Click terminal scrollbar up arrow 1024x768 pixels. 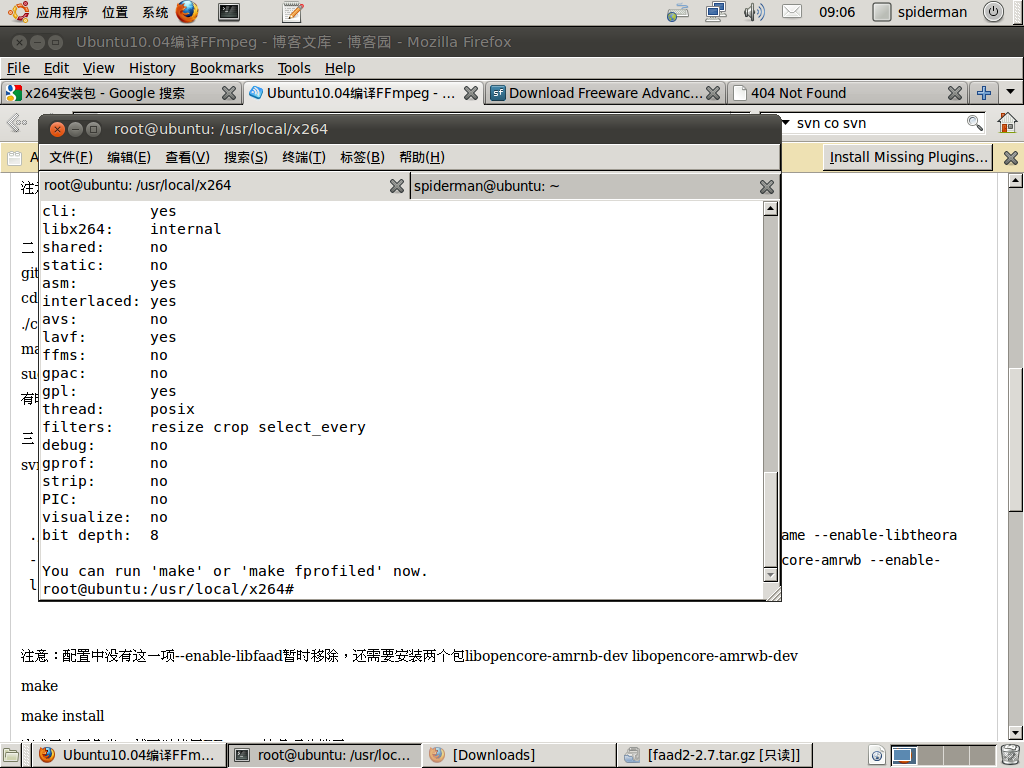tap(771, 209)
